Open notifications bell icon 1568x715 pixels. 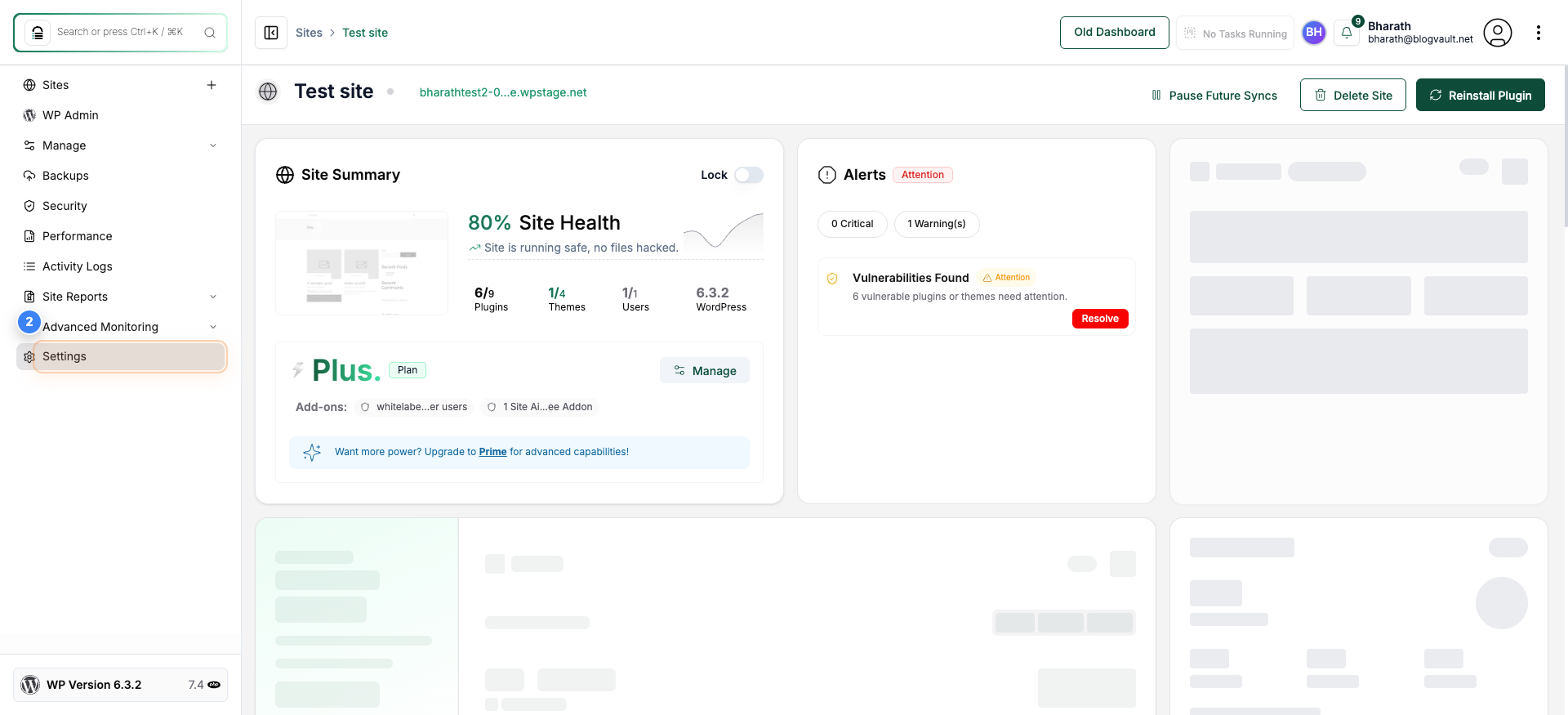pyautogui.click(x=1347, y=33)
